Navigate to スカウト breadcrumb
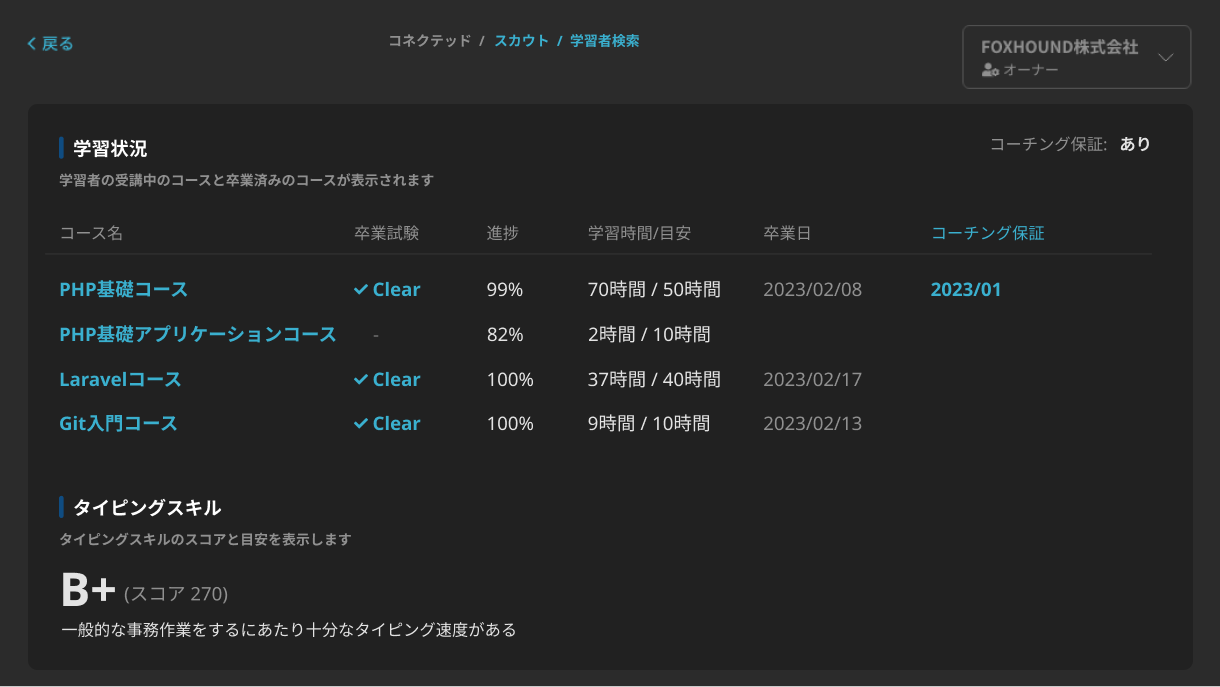This screenshot has width=1220, height=687. pyautogui.click(x=521, y=41)
